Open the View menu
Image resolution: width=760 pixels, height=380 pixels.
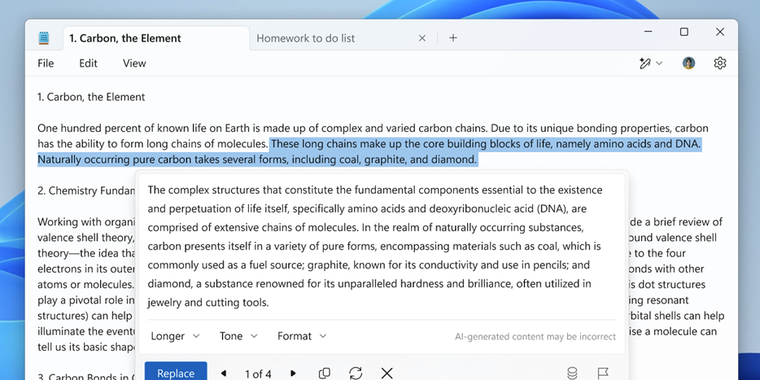[134, 63]
